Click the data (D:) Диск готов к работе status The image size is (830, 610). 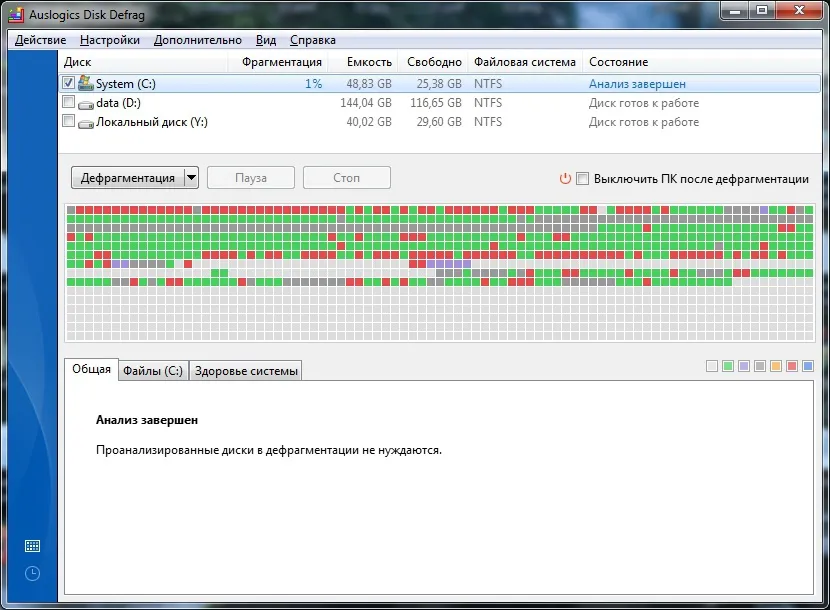pyautogui.click(x=644, y=103)
